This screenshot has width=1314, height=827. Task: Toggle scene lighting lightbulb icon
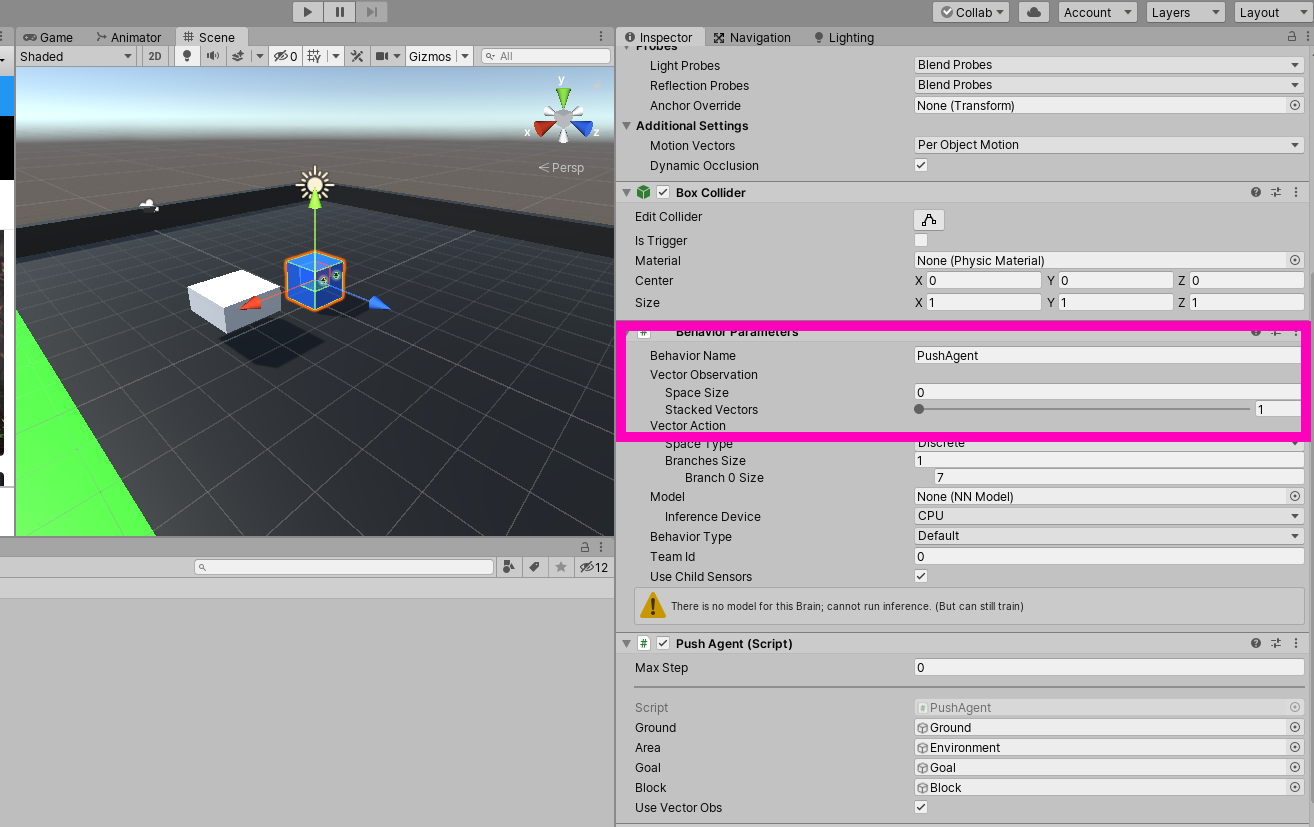(x=187, y=56)
